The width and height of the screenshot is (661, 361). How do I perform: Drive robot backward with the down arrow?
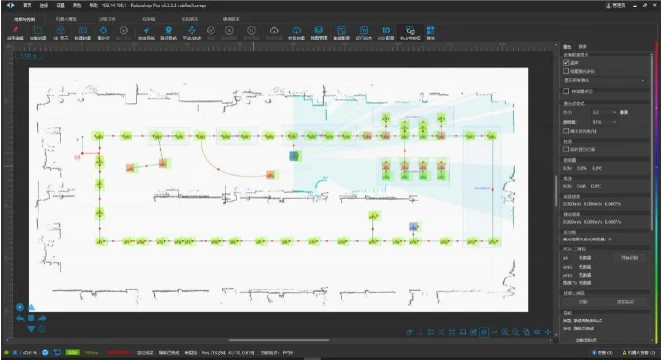pyautogui.click(x=32, y=329)
